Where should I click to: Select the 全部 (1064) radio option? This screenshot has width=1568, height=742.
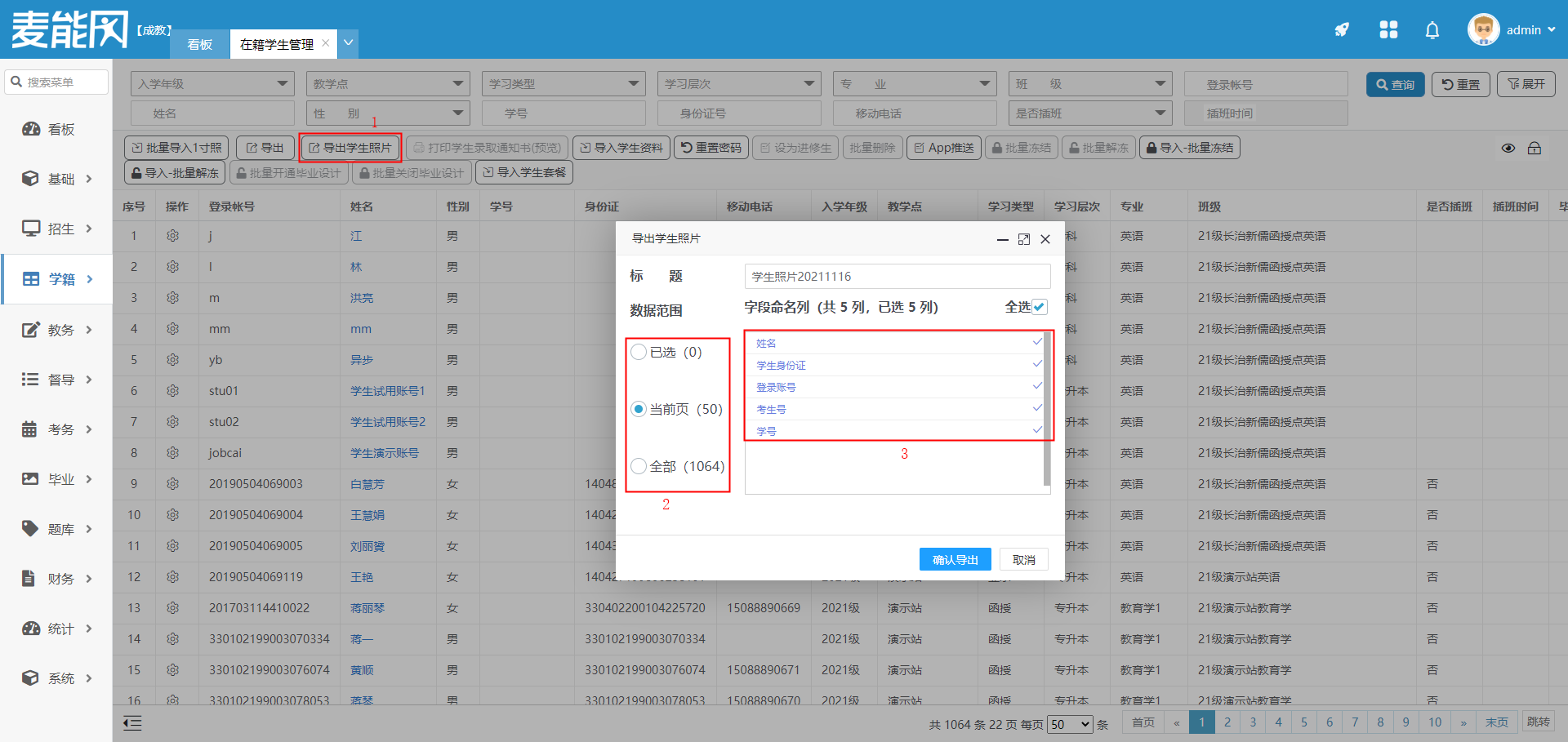tap(639, 467)
